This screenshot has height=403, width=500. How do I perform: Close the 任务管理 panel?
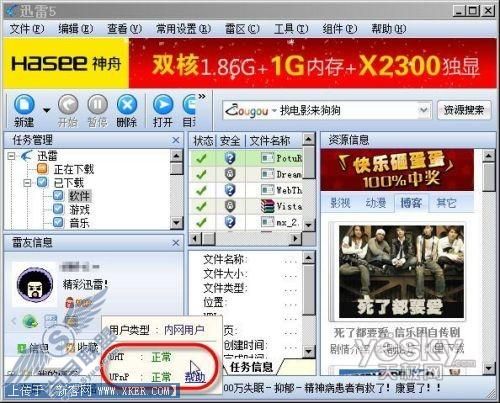176,140
